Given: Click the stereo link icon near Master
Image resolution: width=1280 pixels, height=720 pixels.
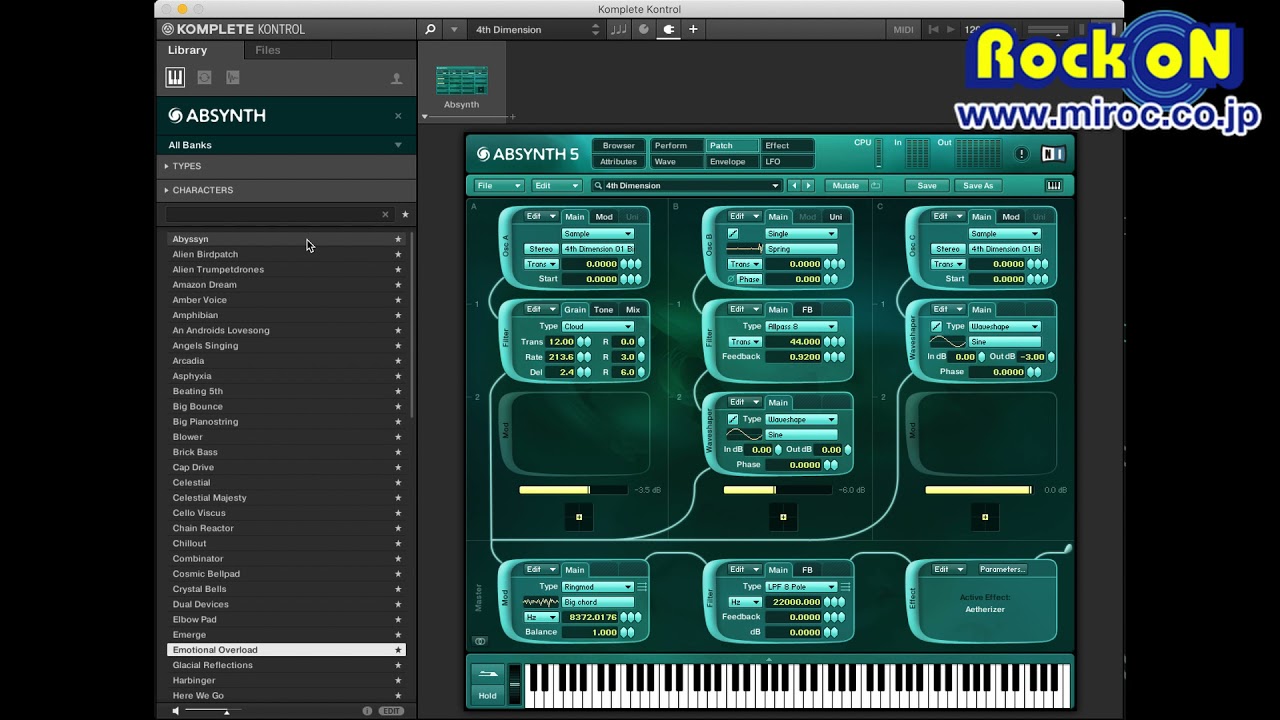Looking at the screenshot, I should pos(480,641).
